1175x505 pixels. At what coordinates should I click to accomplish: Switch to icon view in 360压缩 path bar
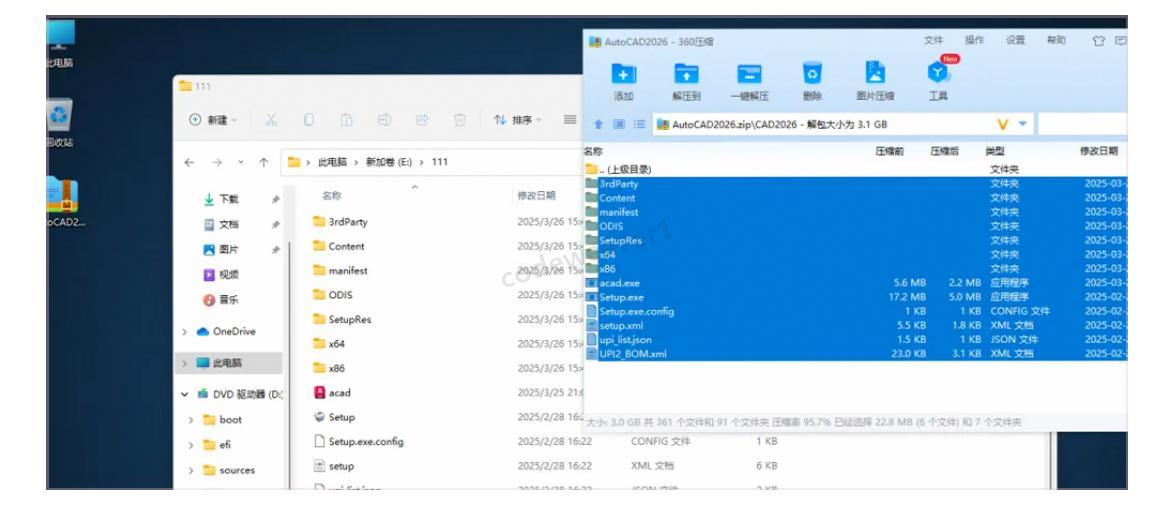click(x=619, y=125)
